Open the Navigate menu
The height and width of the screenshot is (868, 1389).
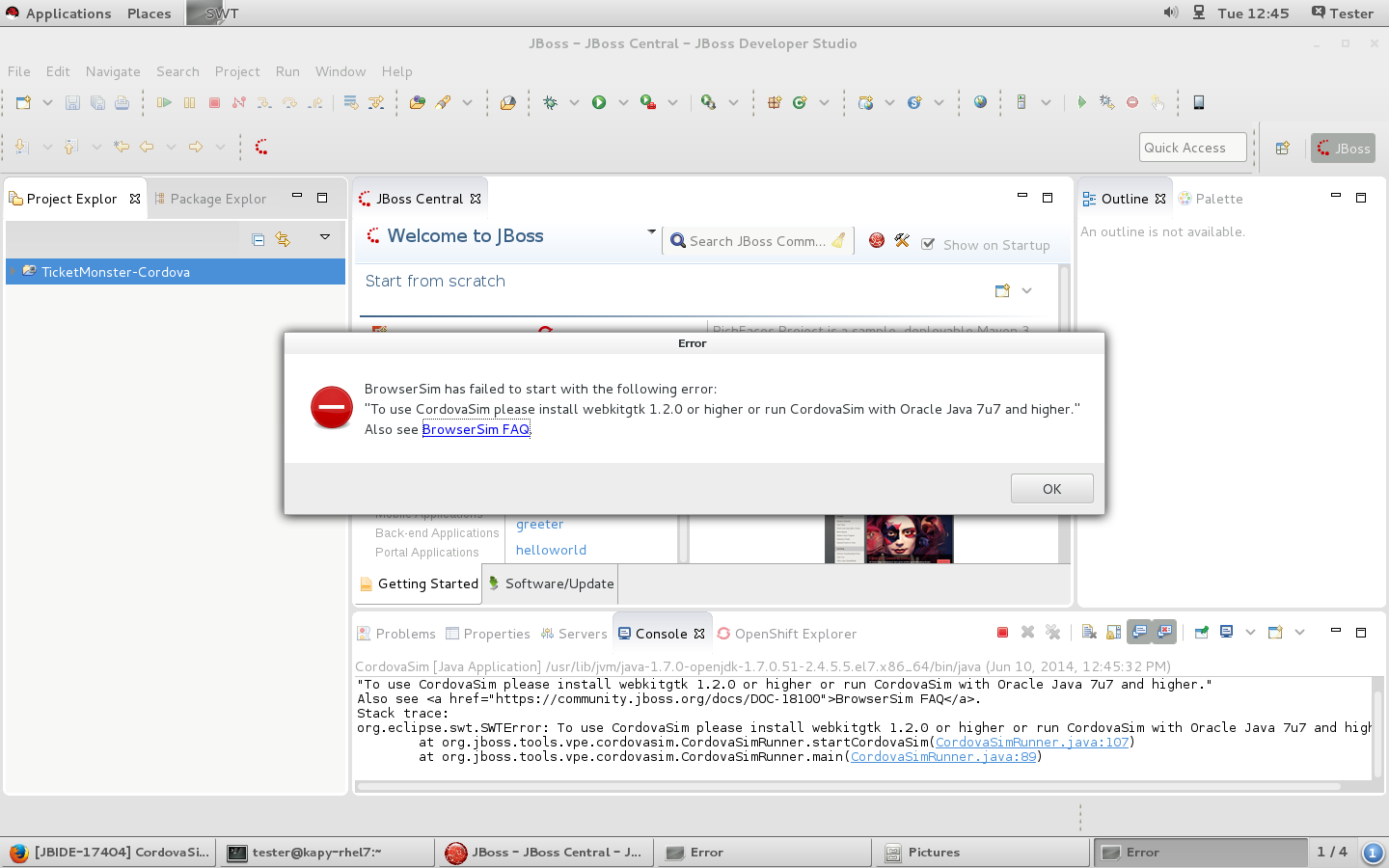tap(113, 71)
